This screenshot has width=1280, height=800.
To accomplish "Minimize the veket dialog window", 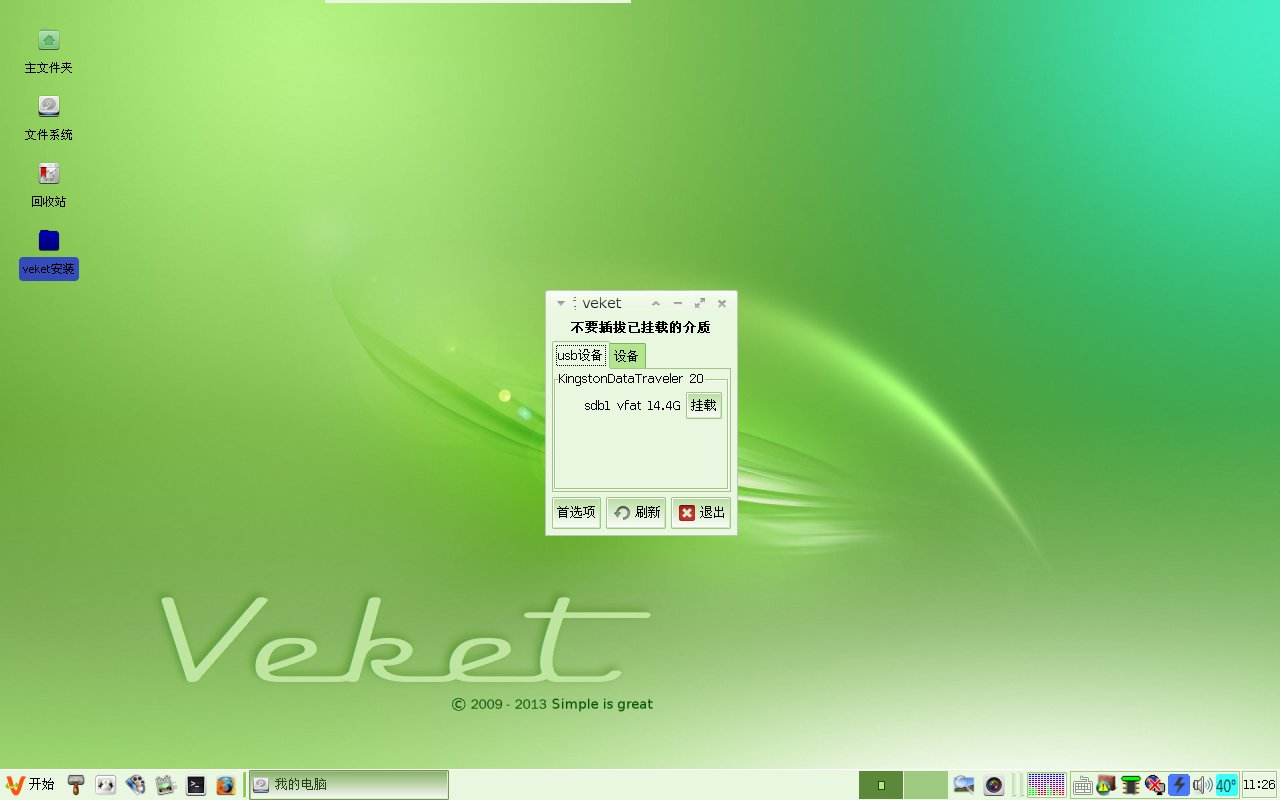I will [x=678, y=303].
